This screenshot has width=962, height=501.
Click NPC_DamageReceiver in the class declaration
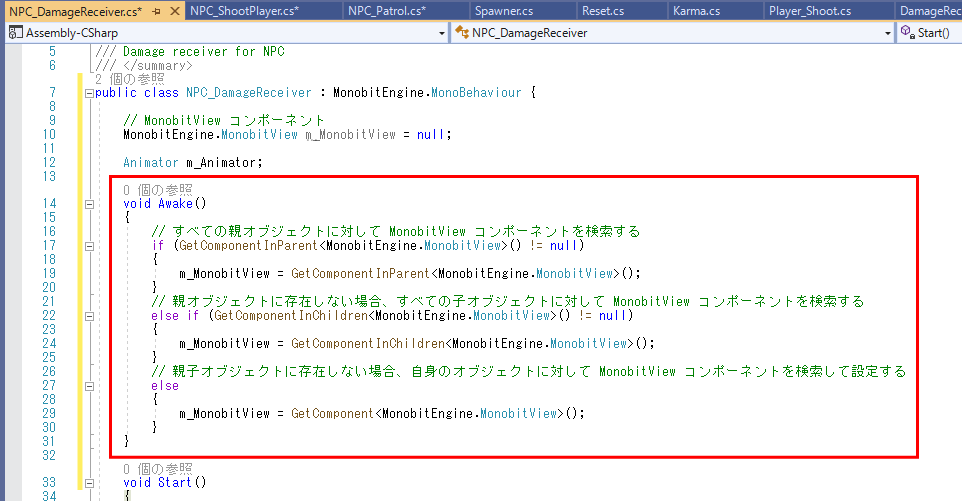point(248,93)
